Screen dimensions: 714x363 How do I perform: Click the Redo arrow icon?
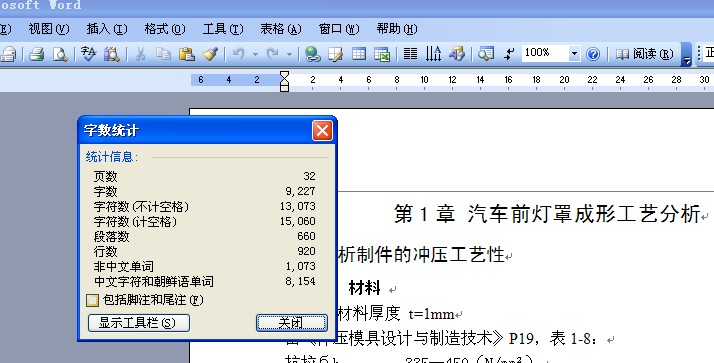pos(273,54)
